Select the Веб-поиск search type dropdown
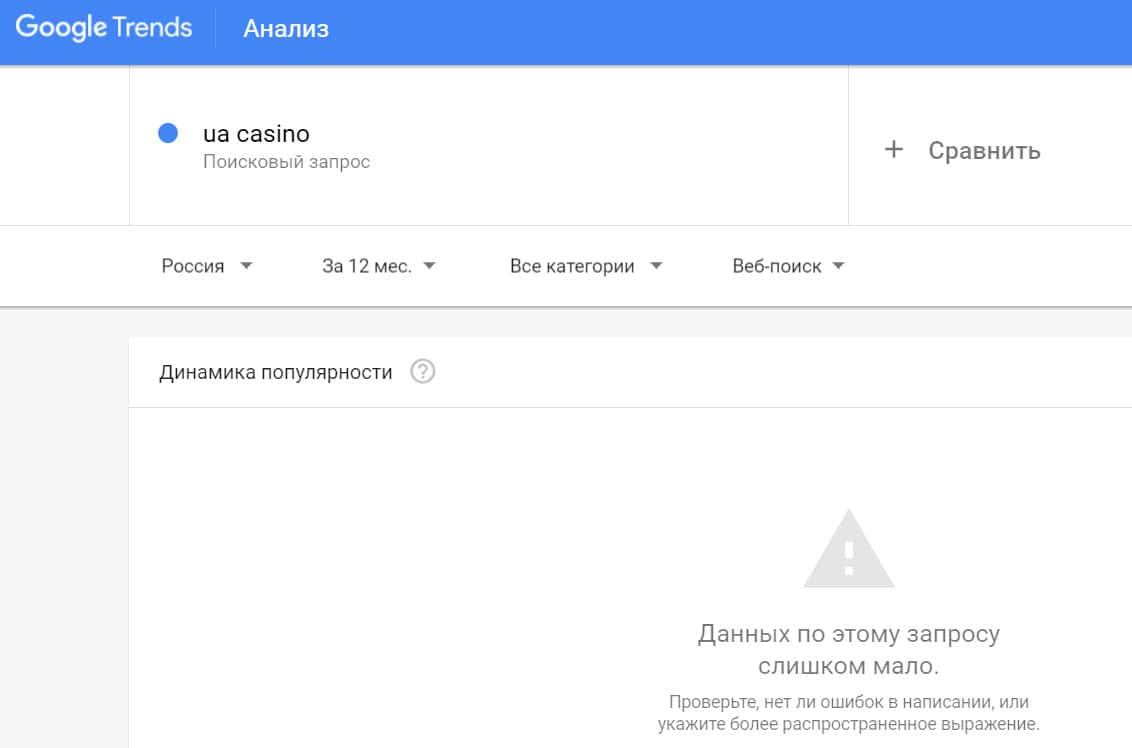1132x748 pixels. [777, 266]
